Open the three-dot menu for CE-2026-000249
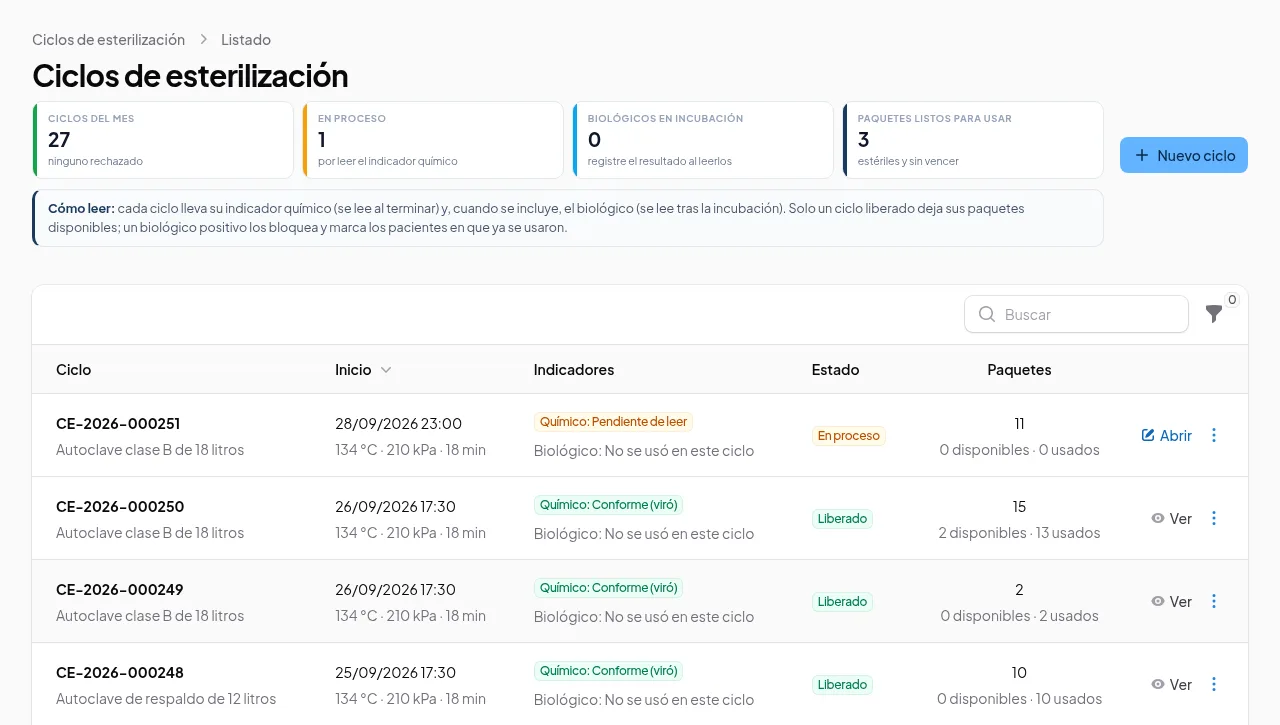The image size is (1280, 725). click(1214, 601)
